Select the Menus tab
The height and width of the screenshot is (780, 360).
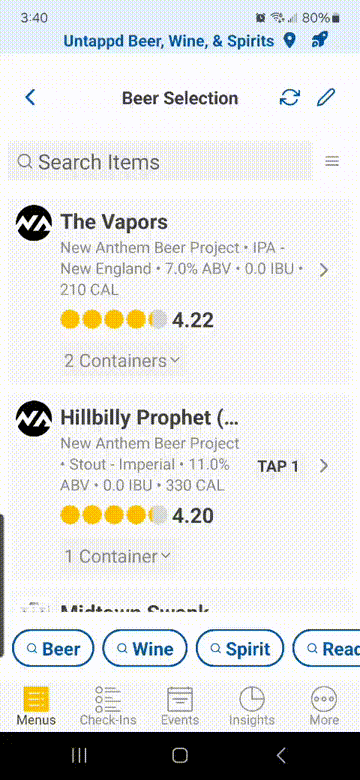pyautogui.click(x=36, y=706)
